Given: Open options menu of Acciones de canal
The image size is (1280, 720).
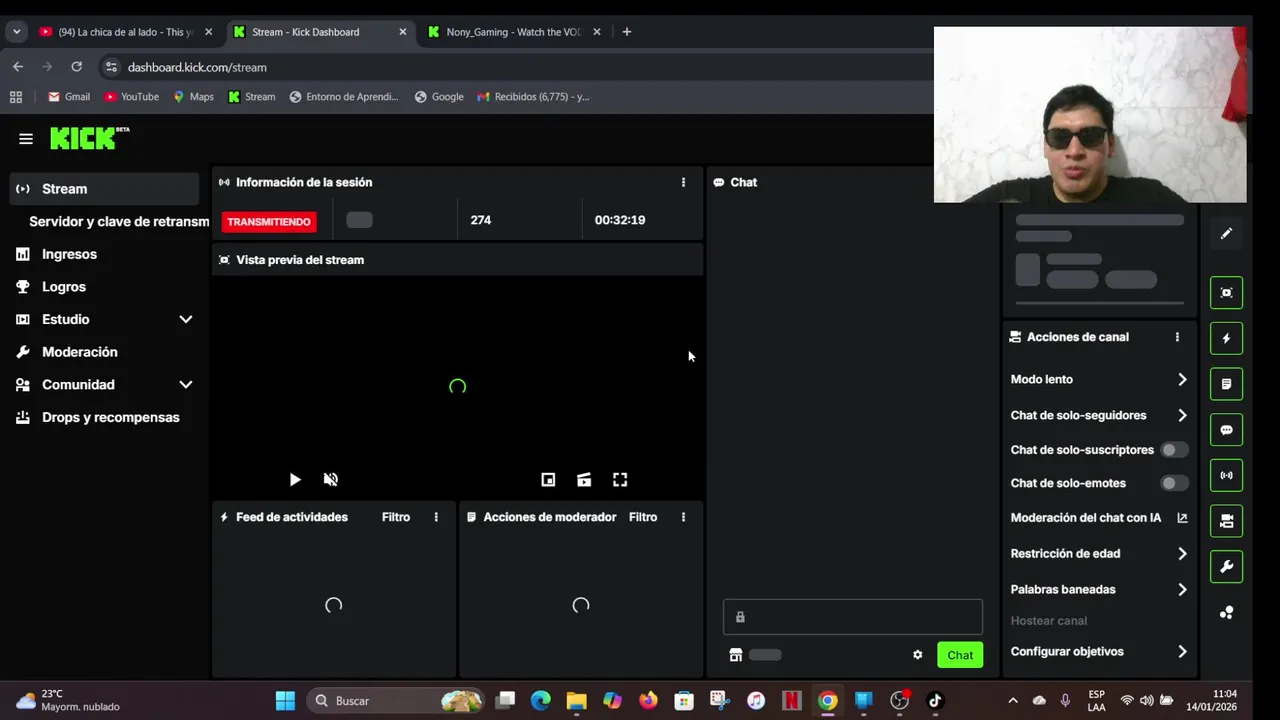Looking at the screenshot, I should point(1177,337).
